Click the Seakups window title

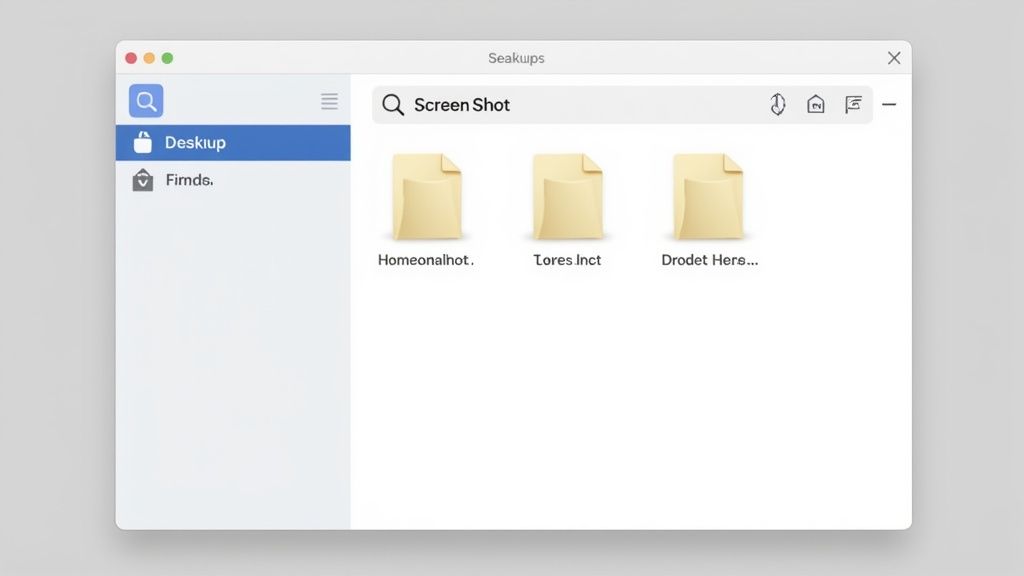[x=516, y=58]
